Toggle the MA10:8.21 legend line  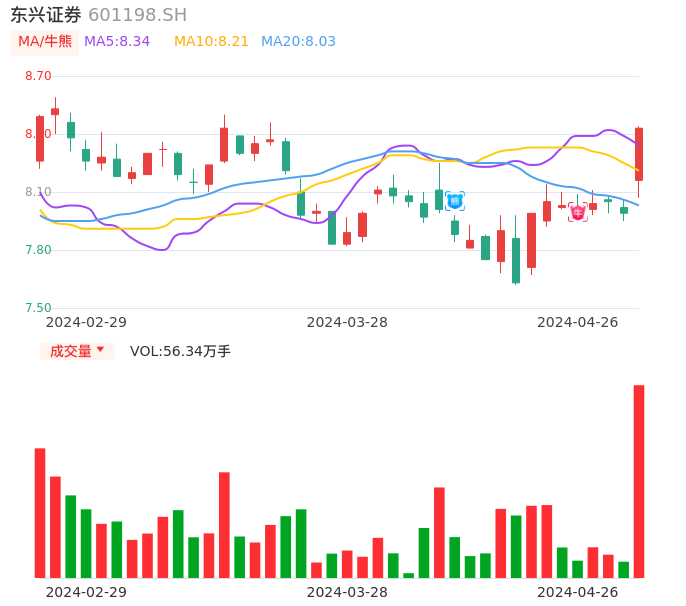pyautogui.click(x=211, y=42)
